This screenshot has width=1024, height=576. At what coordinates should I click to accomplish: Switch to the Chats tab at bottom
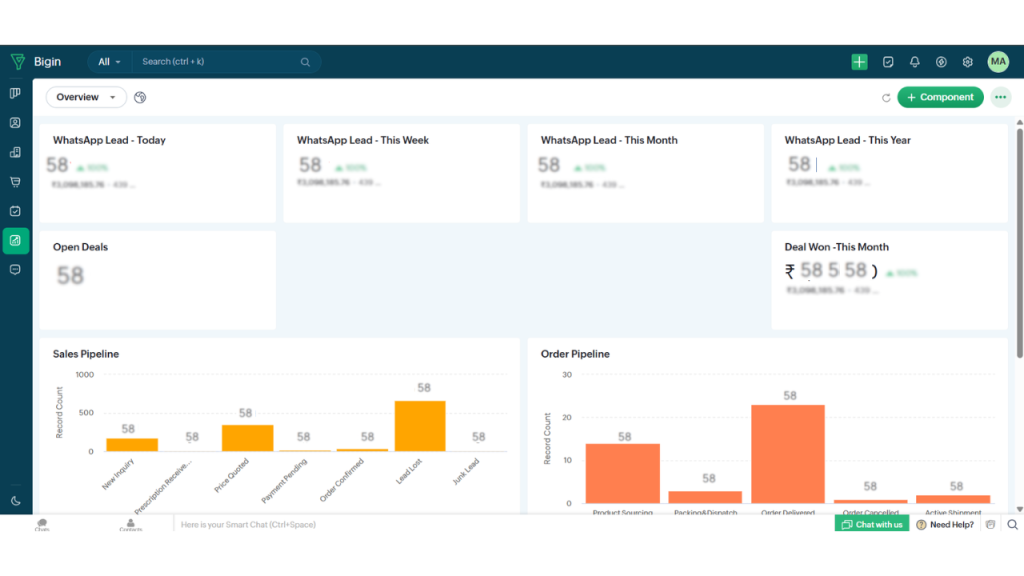42,524
